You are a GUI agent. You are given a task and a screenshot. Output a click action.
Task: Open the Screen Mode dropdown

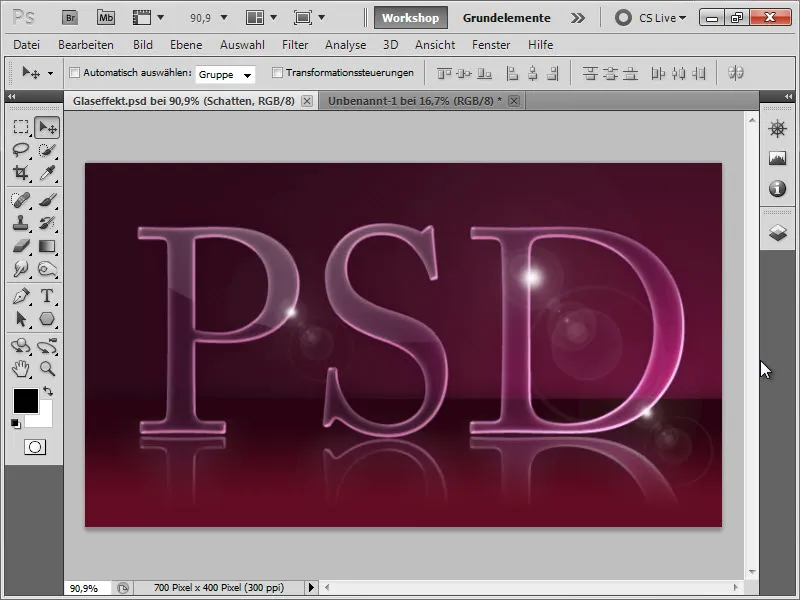(321, 18)
